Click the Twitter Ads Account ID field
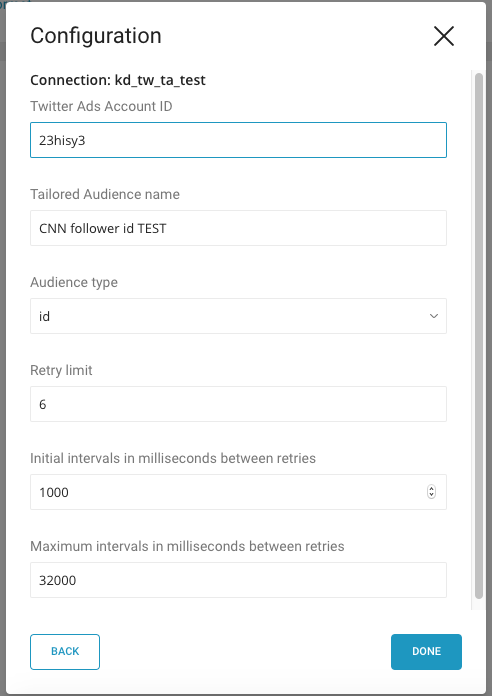 tap(238, 140)
